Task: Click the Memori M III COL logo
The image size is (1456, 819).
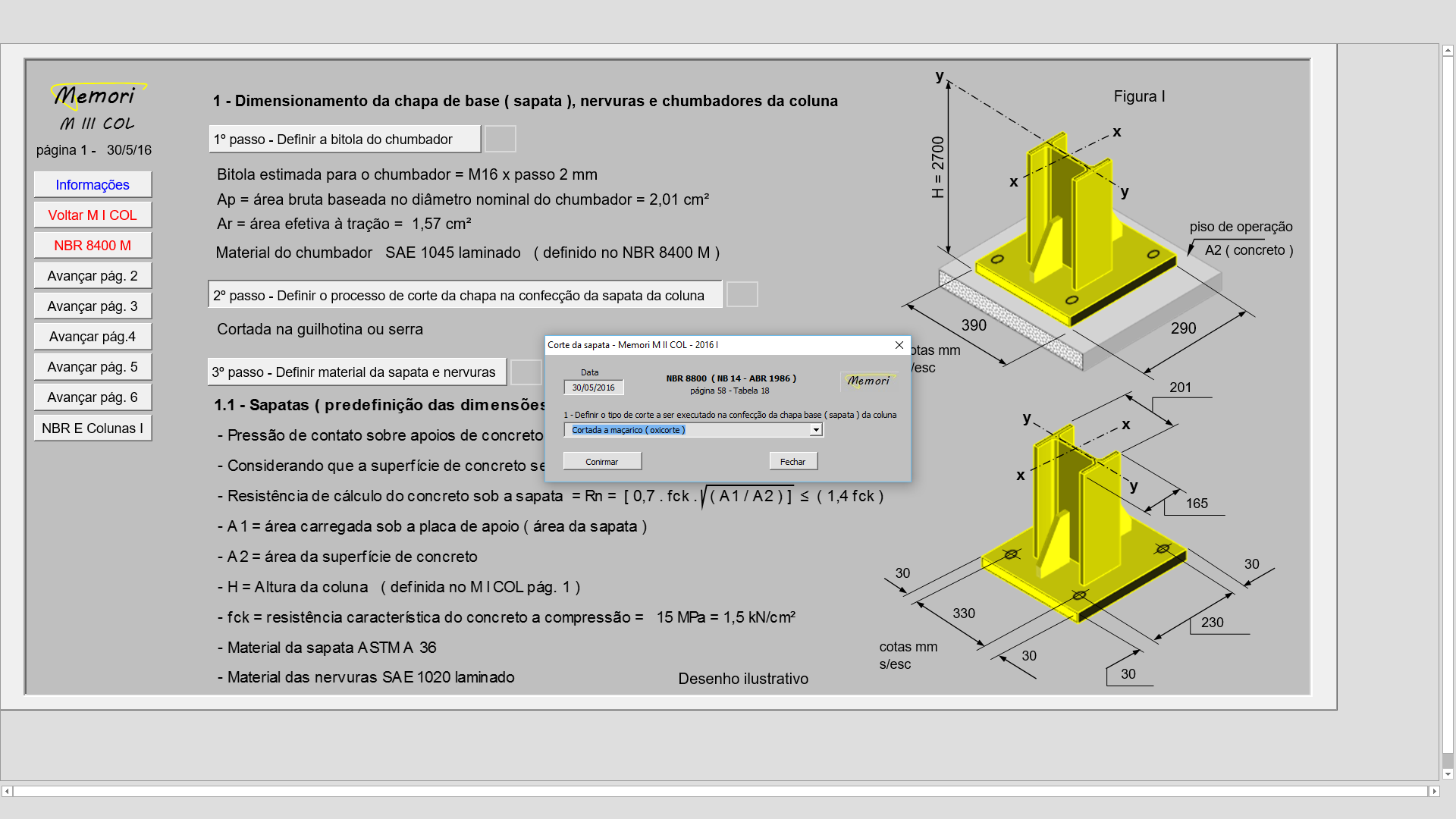Action: coord(98,108)
